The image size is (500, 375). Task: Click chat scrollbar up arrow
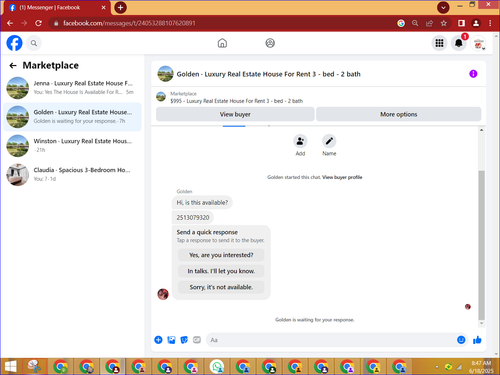pyautogui.click(x=481, y=130)
